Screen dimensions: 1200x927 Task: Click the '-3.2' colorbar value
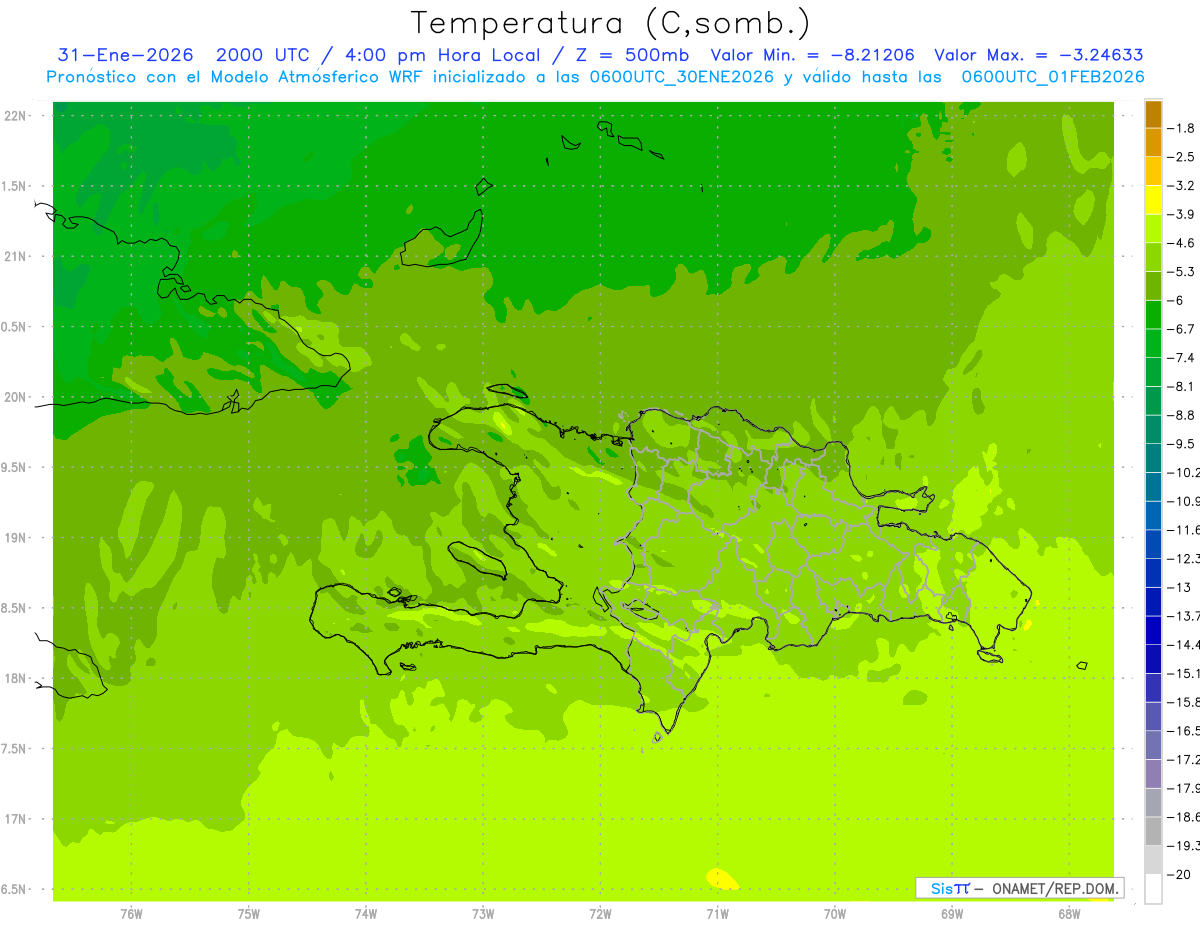1181,185
